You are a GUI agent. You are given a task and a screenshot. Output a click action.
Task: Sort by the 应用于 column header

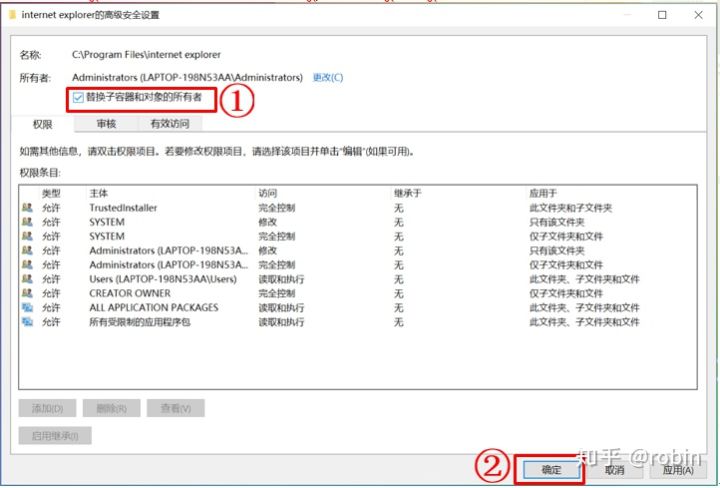(x=543, y=193)
